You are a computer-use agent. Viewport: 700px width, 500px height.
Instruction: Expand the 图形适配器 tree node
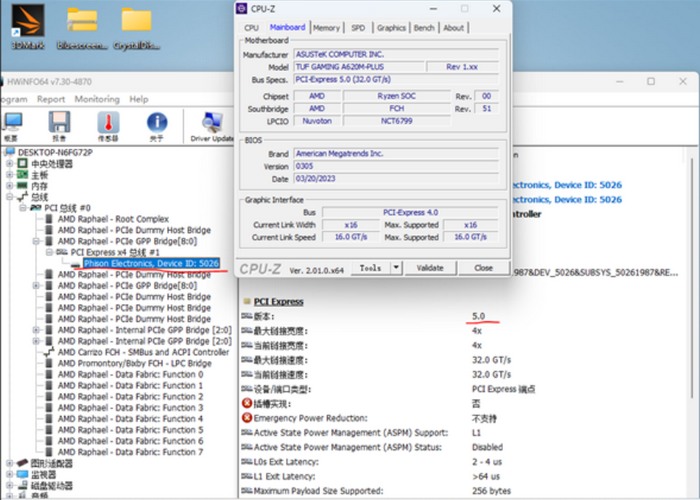click(x=11, y=463)
